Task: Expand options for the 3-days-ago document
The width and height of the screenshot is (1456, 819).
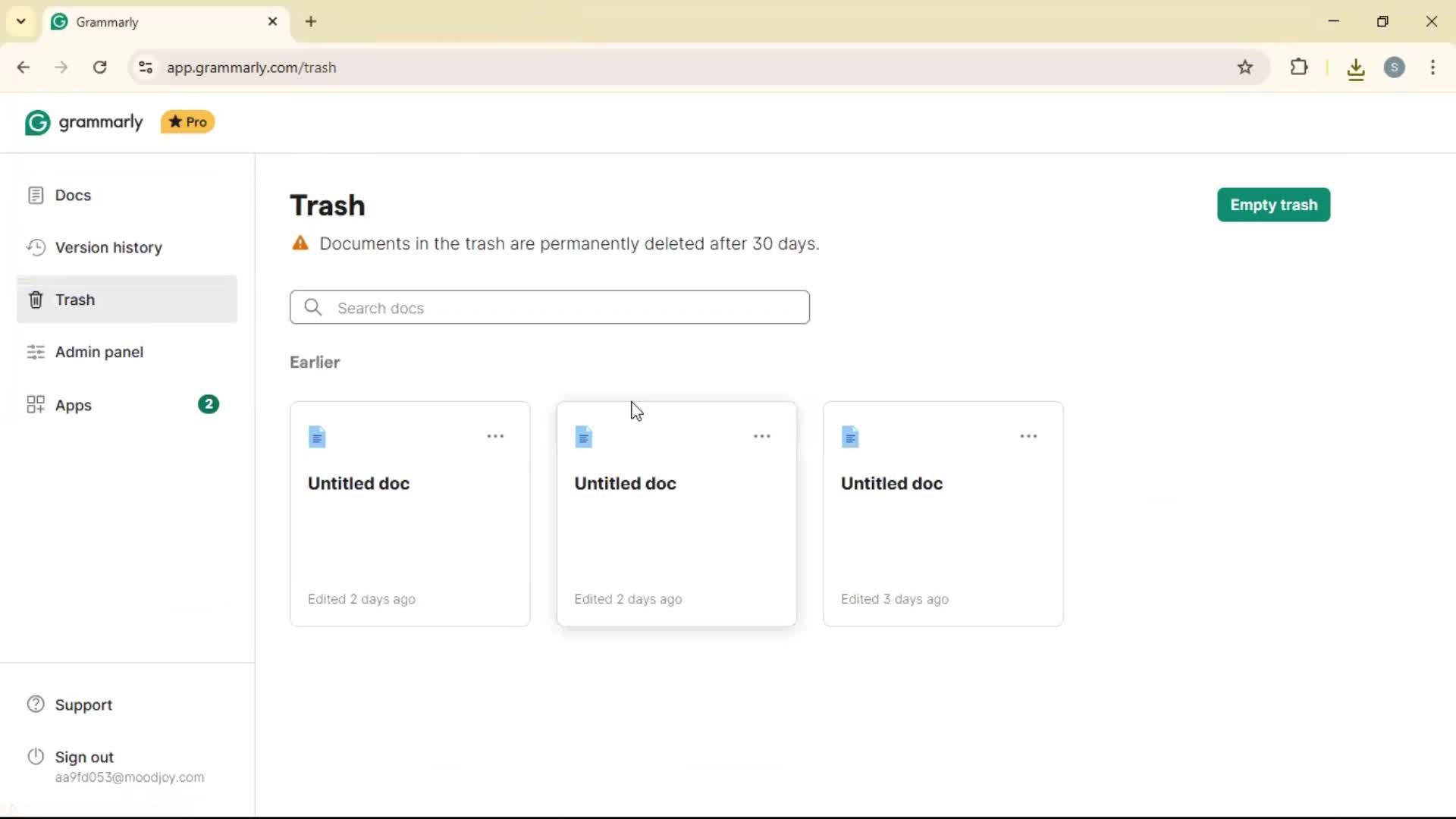Action: (x=1028, y=437)
